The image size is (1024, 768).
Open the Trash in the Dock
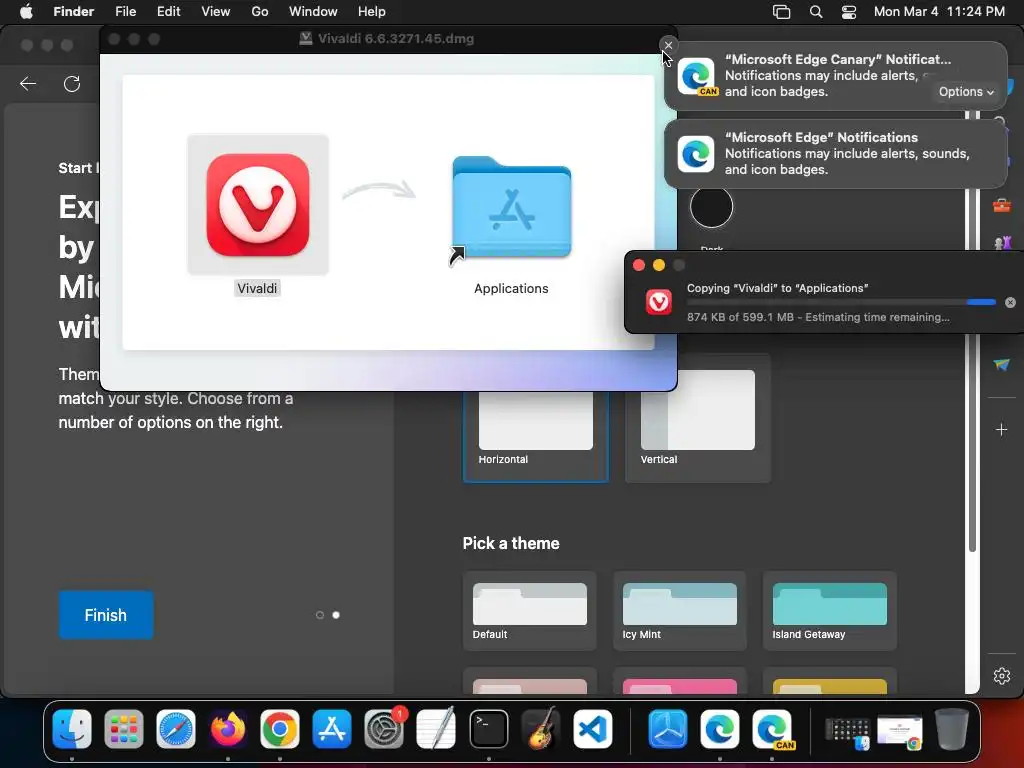(952, 729)
